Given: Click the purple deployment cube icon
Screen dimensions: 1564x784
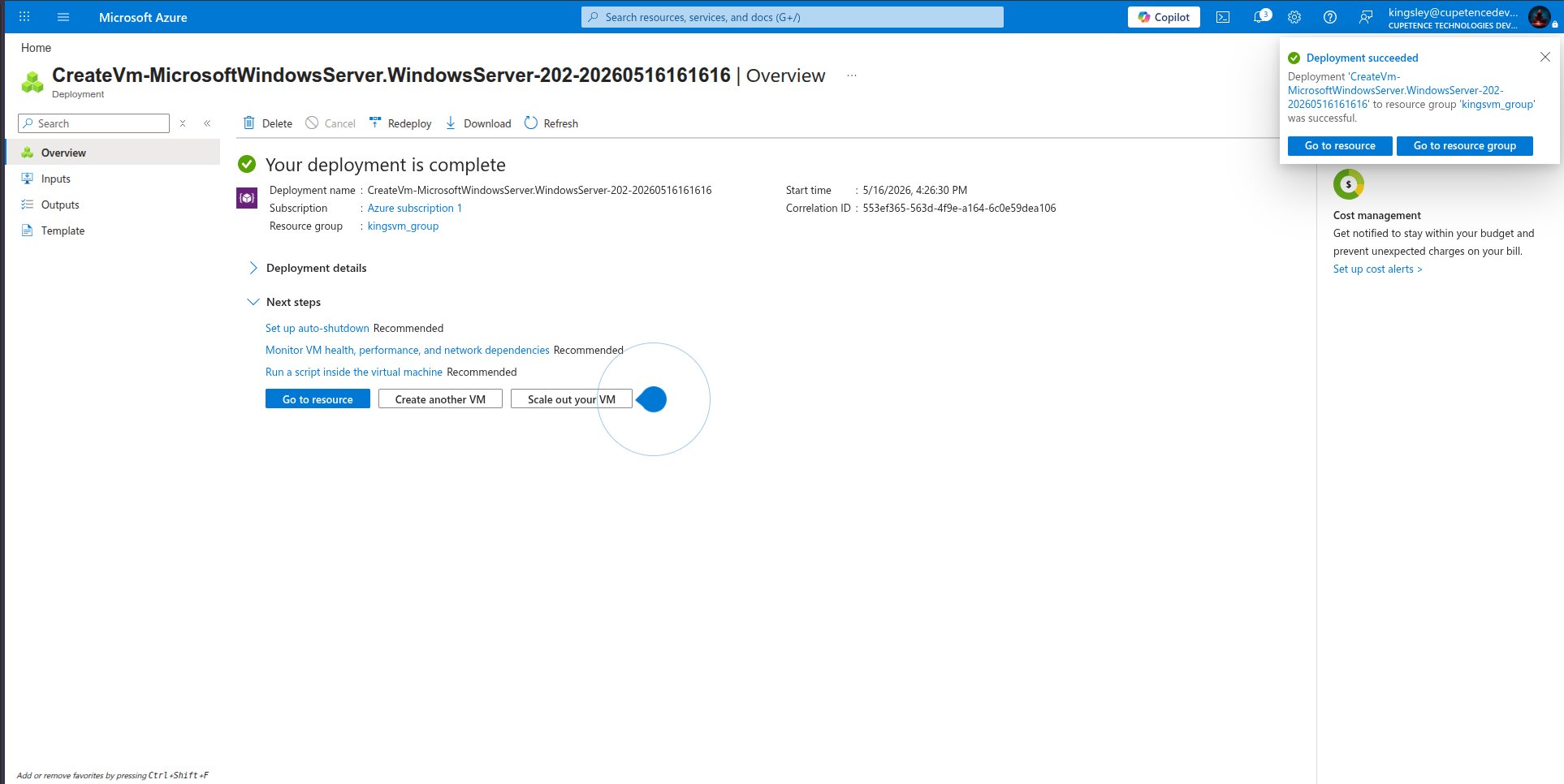Looking at the screenshot, I should 247,198.
